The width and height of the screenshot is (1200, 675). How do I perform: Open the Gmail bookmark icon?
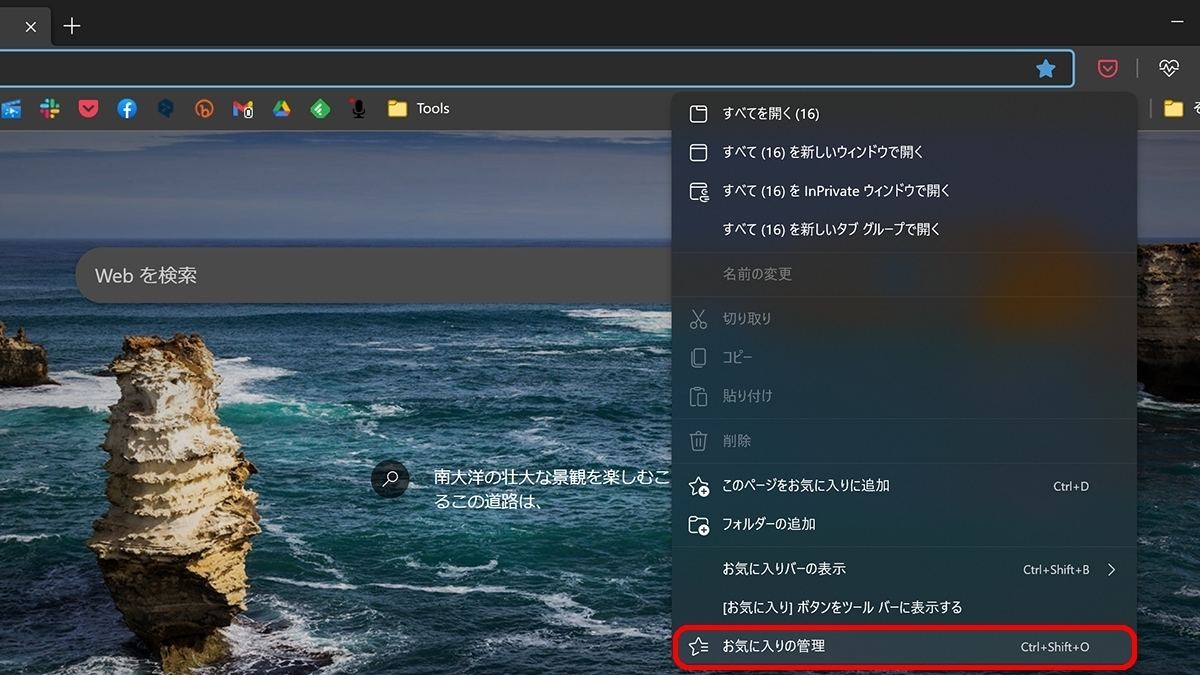coord(243,109)
